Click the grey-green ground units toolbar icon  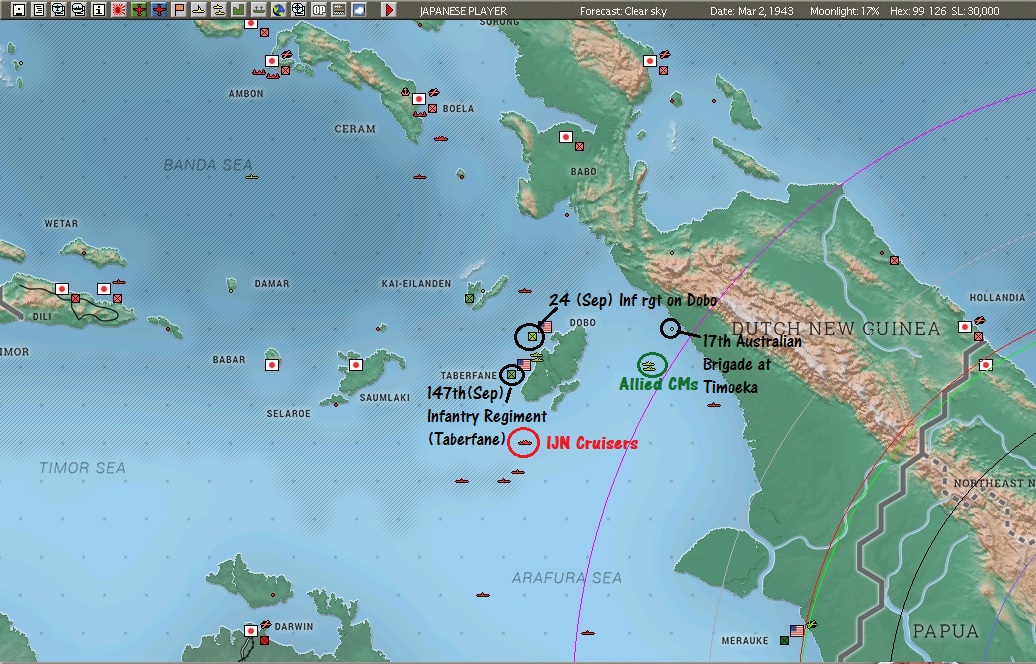point(259,10)
